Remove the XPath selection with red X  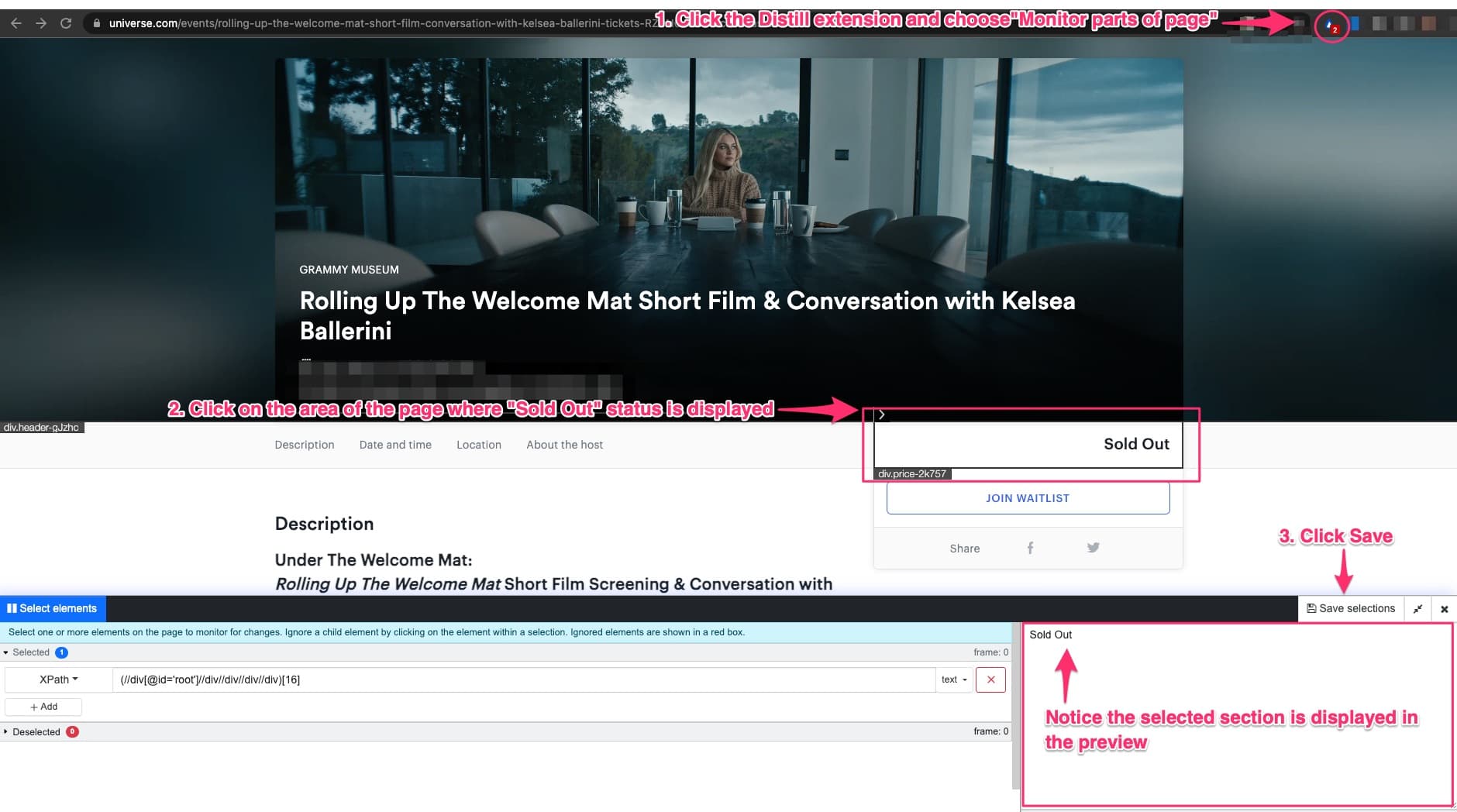coord(990,680)
